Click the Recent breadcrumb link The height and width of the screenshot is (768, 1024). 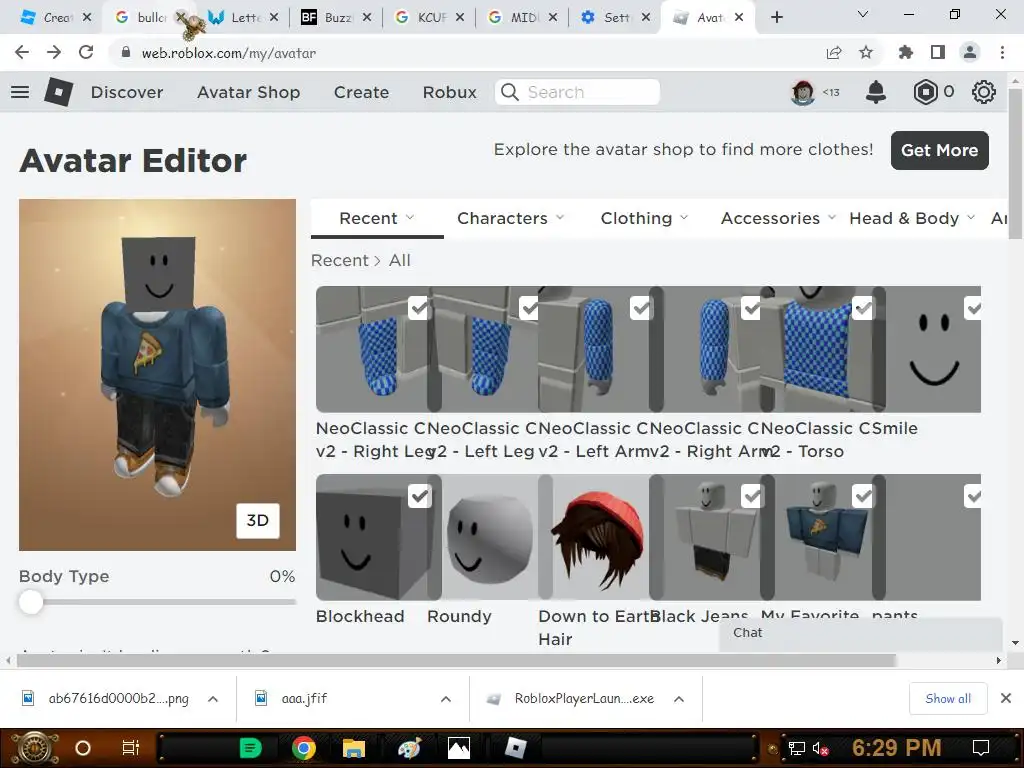[340, 261]
